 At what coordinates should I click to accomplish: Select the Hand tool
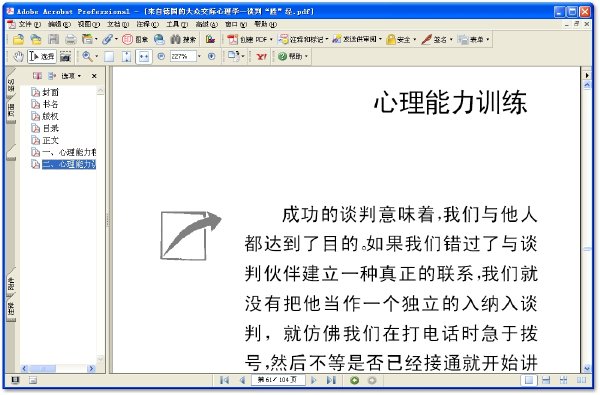tap(18, 57)
